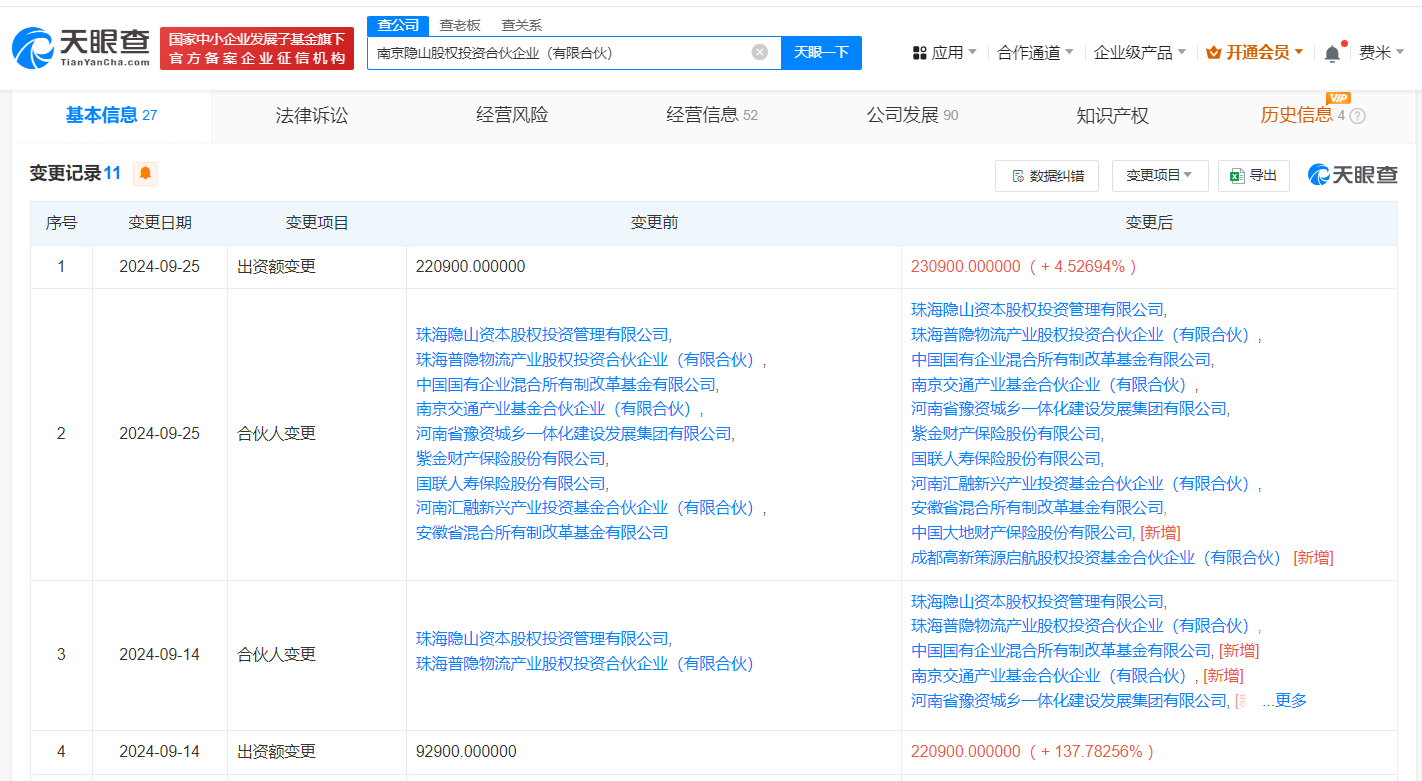Click the 92900.000000 value in record 4
Viewport: 1422px width, 781px height.
click(466, 751)
